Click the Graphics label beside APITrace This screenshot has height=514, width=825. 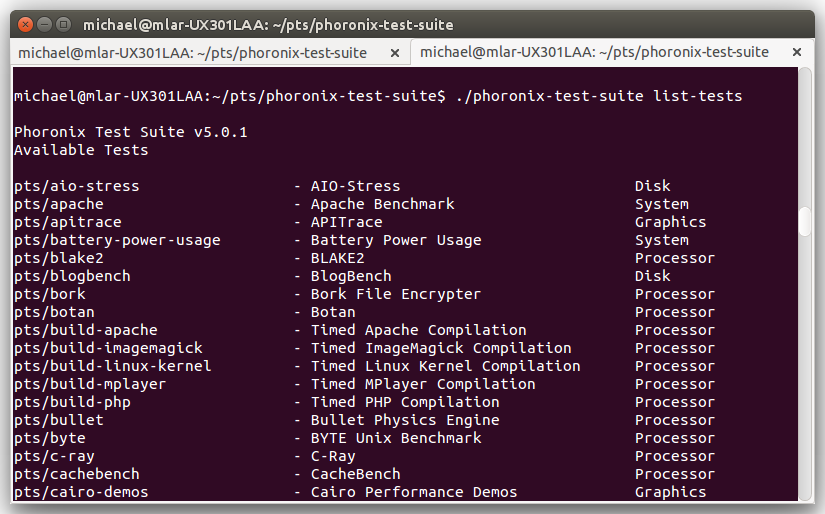pos(670,223)
